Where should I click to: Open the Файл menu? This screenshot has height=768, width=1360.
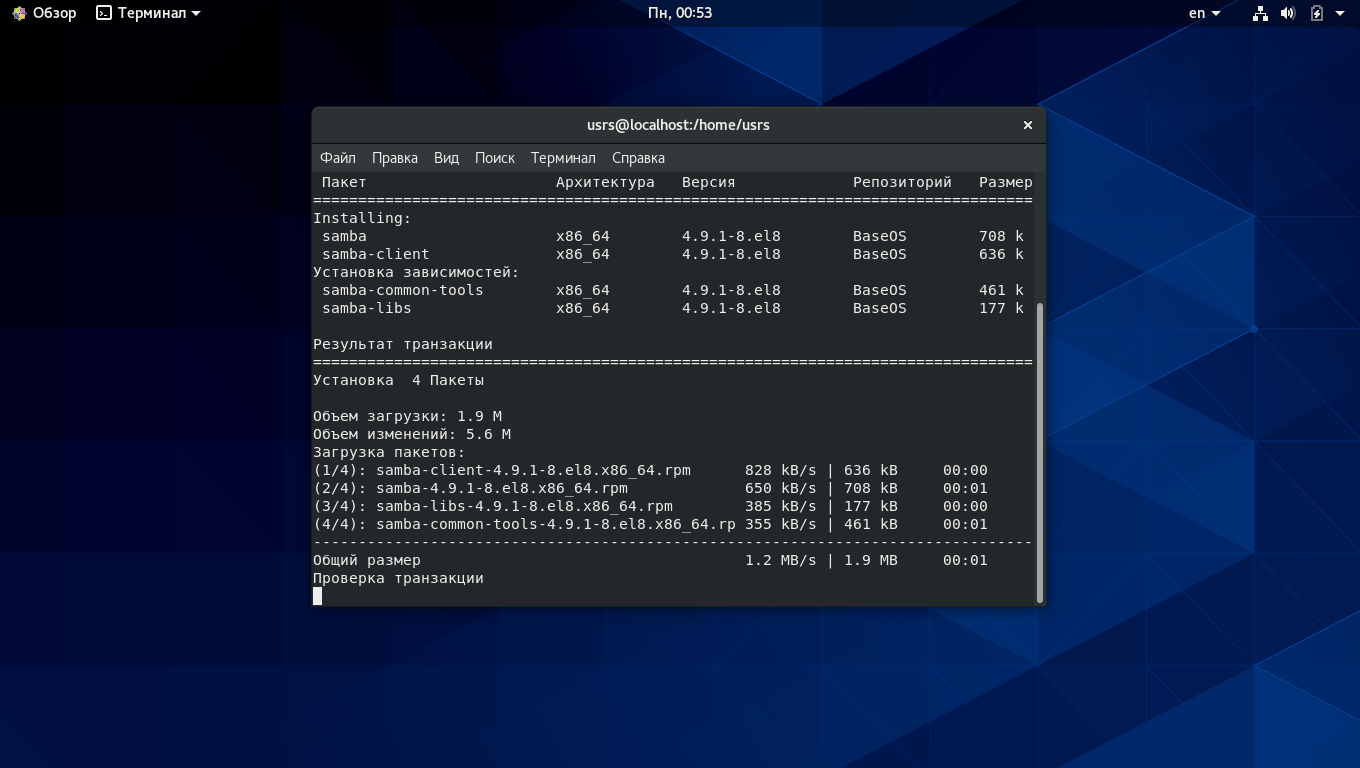(338, 158)
